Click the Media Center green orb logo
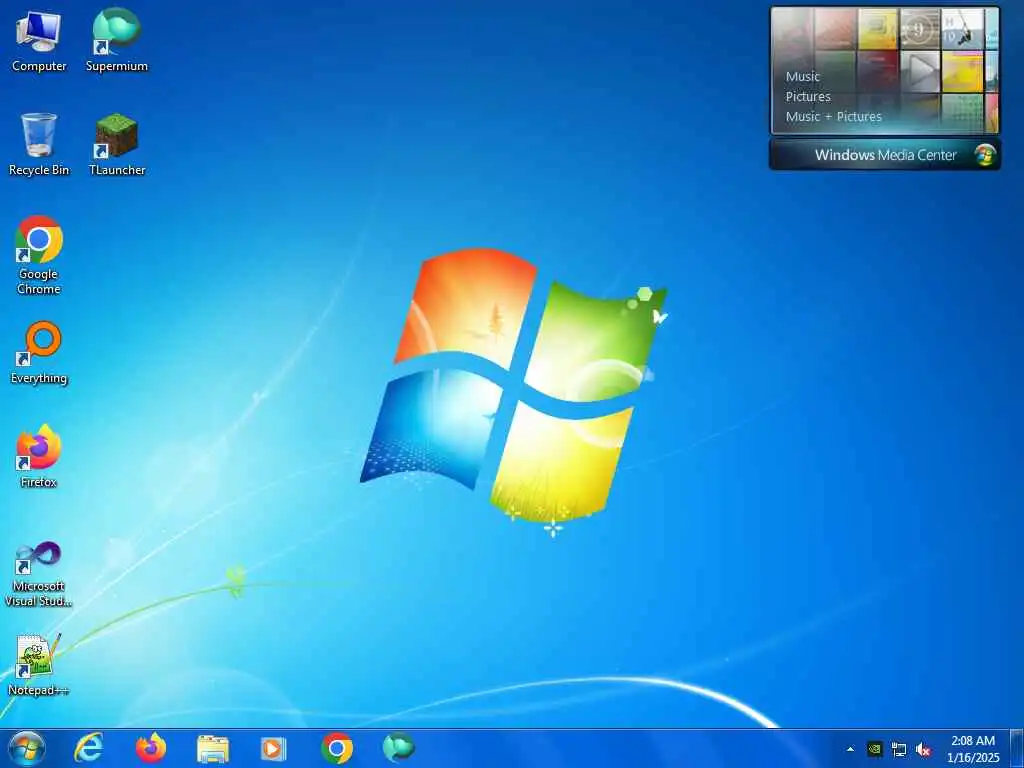 985,155
